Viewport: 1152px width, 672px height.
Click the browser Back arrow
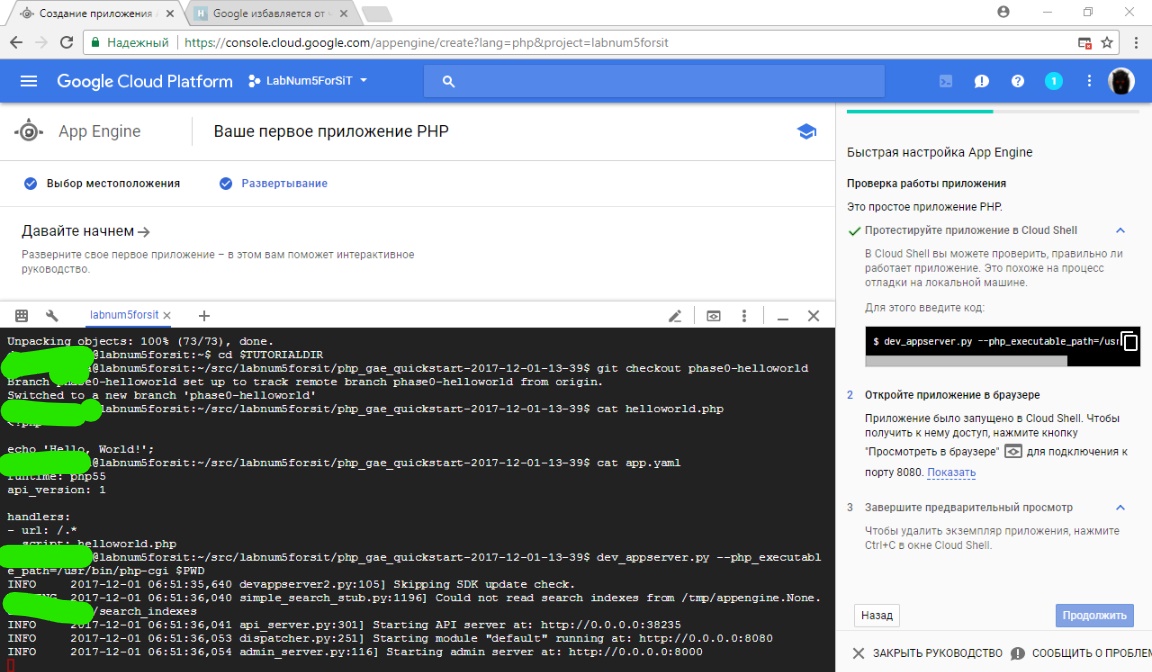pos(16,43)
